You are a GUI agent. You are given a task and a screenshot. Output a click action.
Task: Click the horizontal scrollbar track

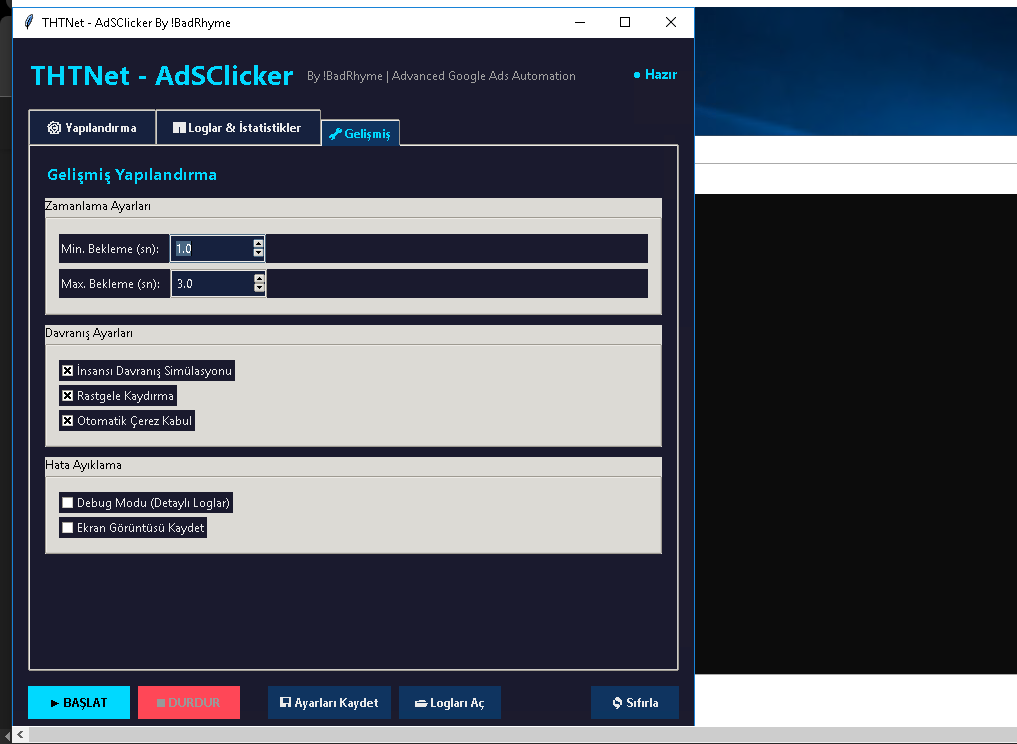[x=522, y=735]
